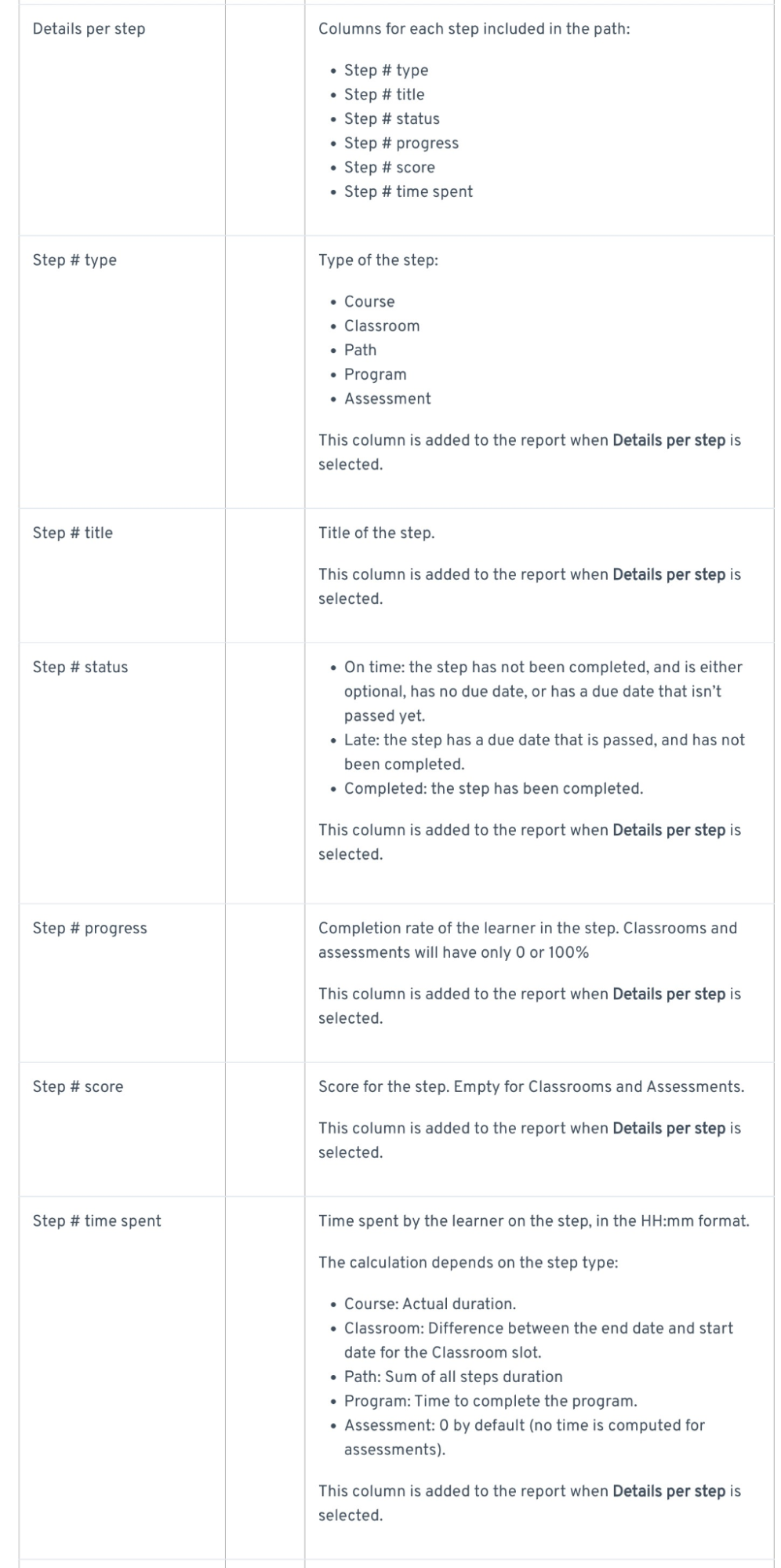Click the 'Step # progress' row label
This screenshot has width=781, height=1568.
89,929
